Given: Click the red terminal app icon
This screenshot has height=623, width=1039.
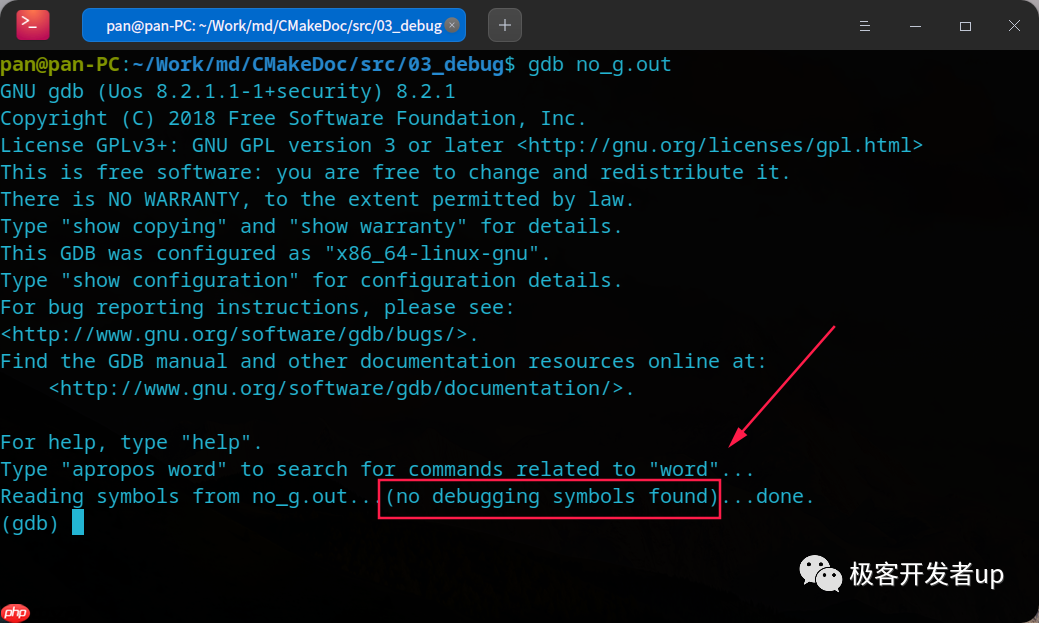Looking at the screenshot, I should click(32, 24).
